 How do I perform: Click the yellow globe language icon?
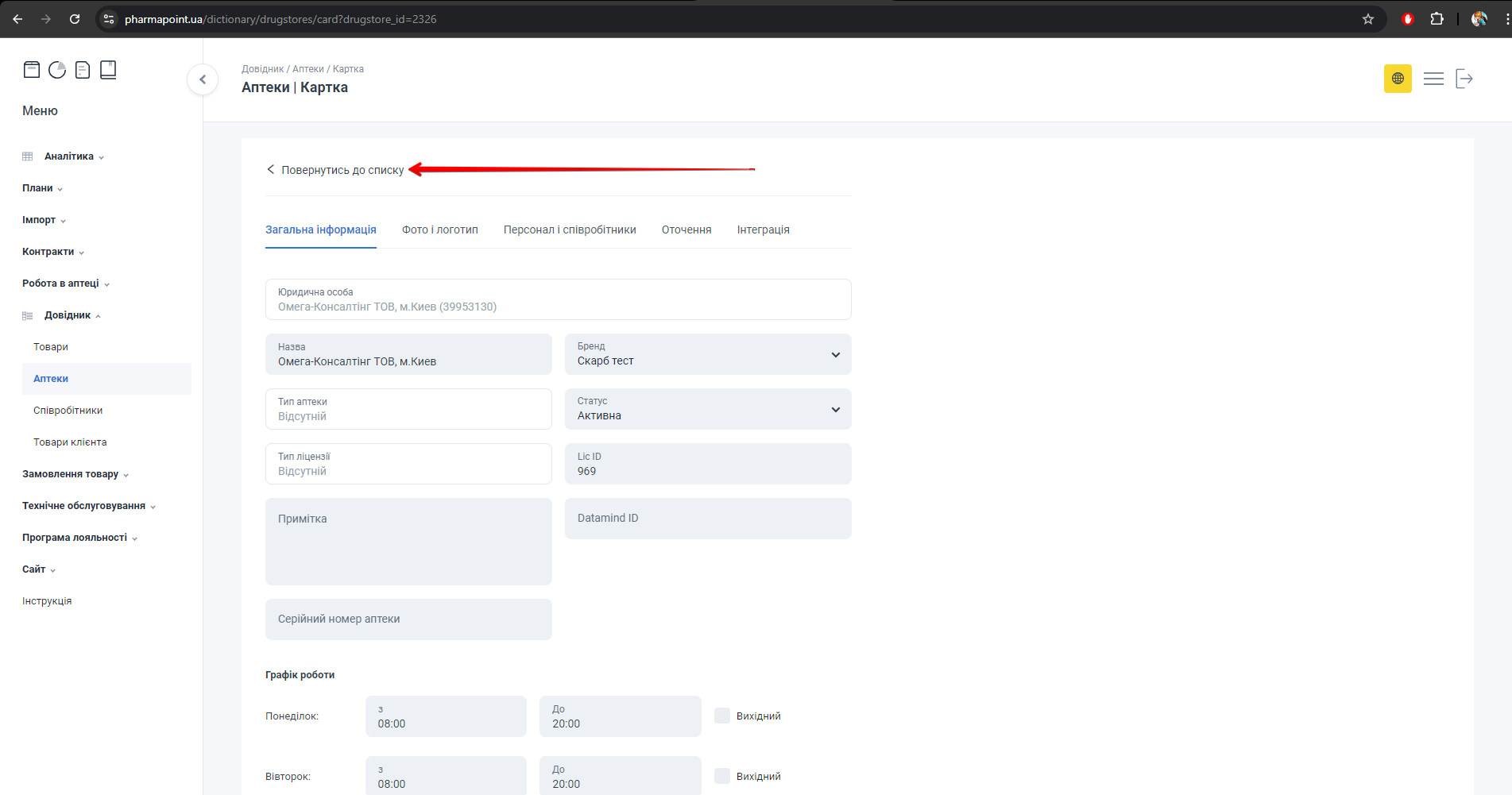[1398, 79]
